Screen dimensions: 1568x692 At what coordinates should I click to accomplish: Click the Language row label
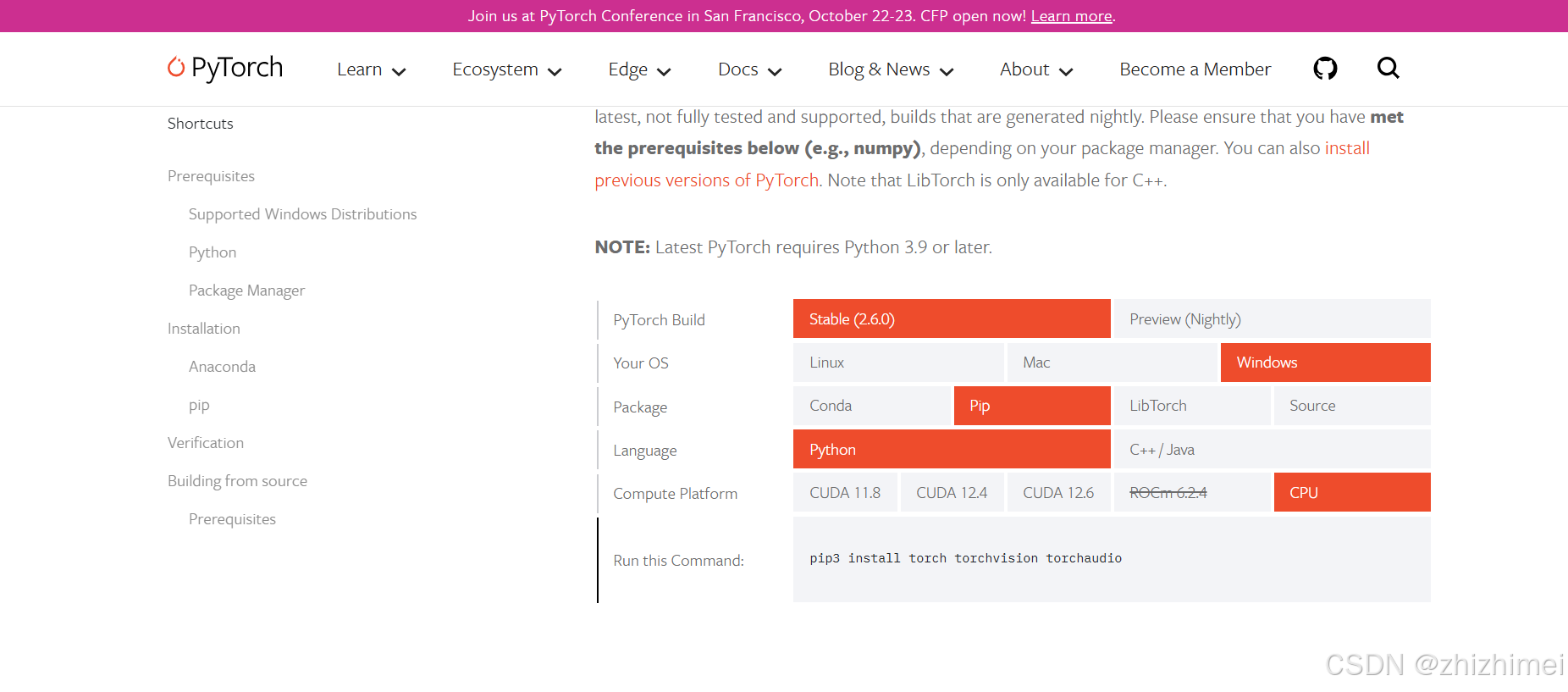644,451
